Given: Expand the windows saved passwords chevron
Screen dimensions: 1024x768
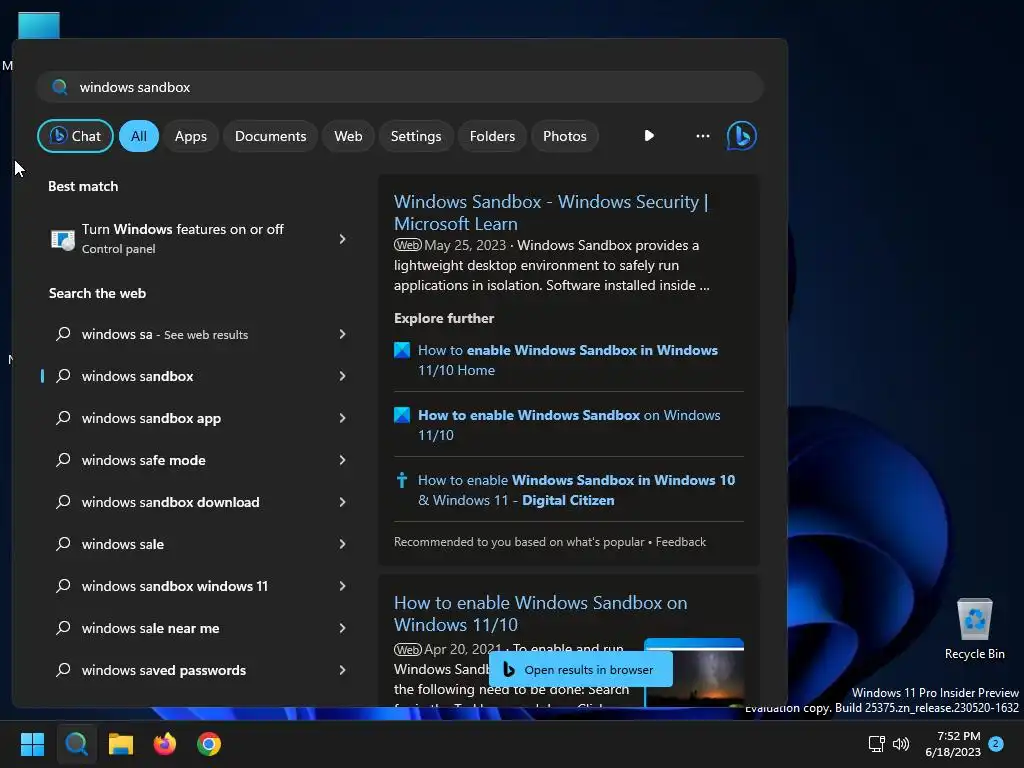Looking at the screenshot, I should 342,670.
